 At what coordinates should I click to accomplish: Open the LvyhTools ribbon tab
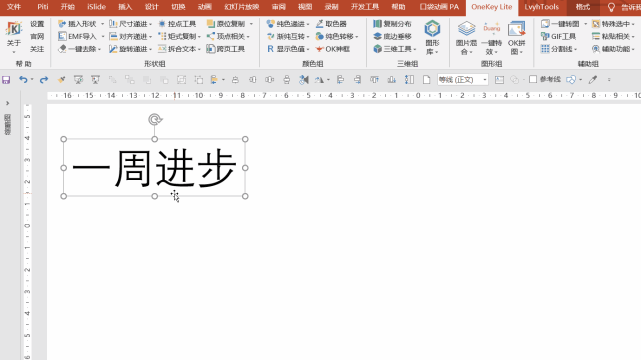point(542,7)
